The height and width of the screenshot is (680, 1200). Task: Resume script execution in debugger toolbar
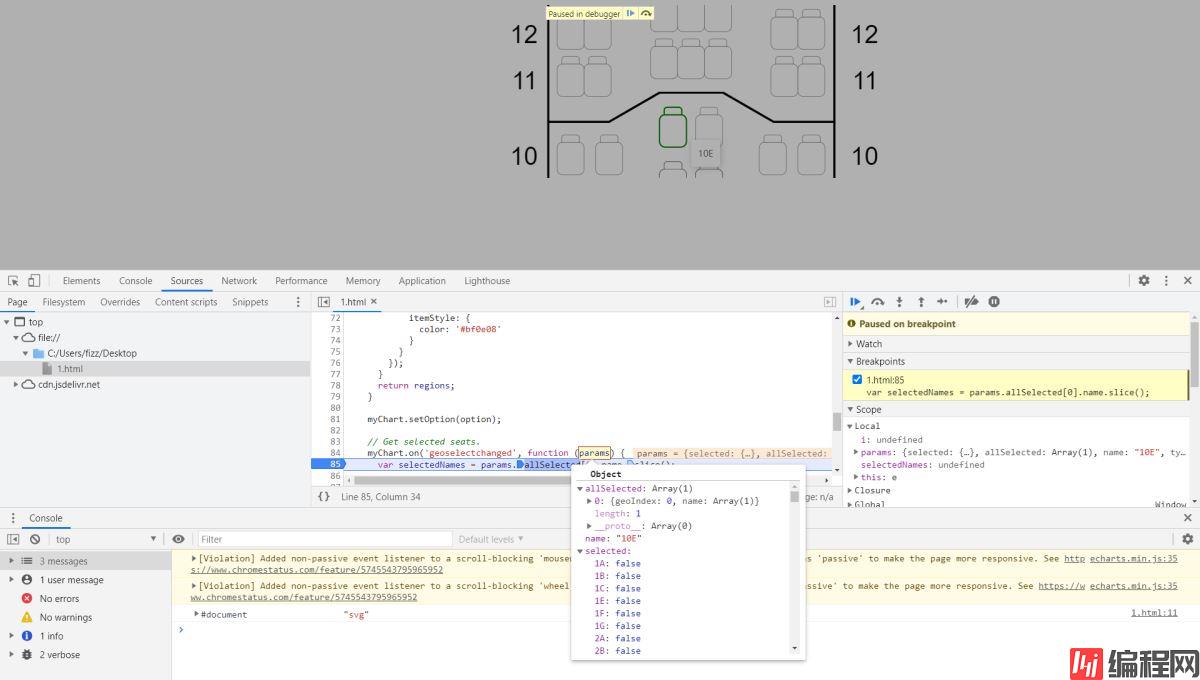pos(856,302)
